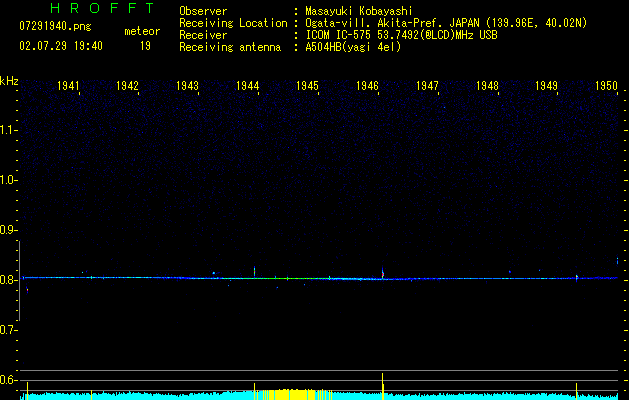Click the dense yellow detection band near 1945
629x400 pixels.
point(297,394)
